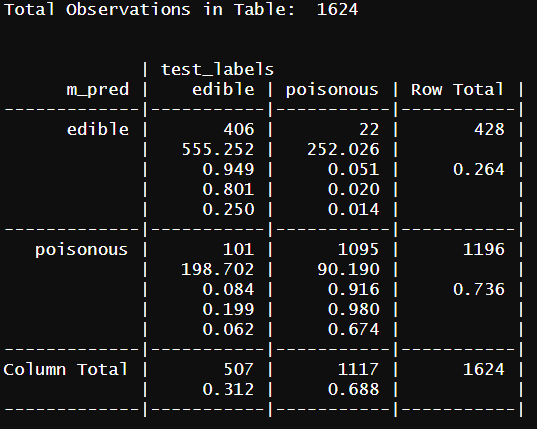Select the column total 507

click(x=239, y=369)
